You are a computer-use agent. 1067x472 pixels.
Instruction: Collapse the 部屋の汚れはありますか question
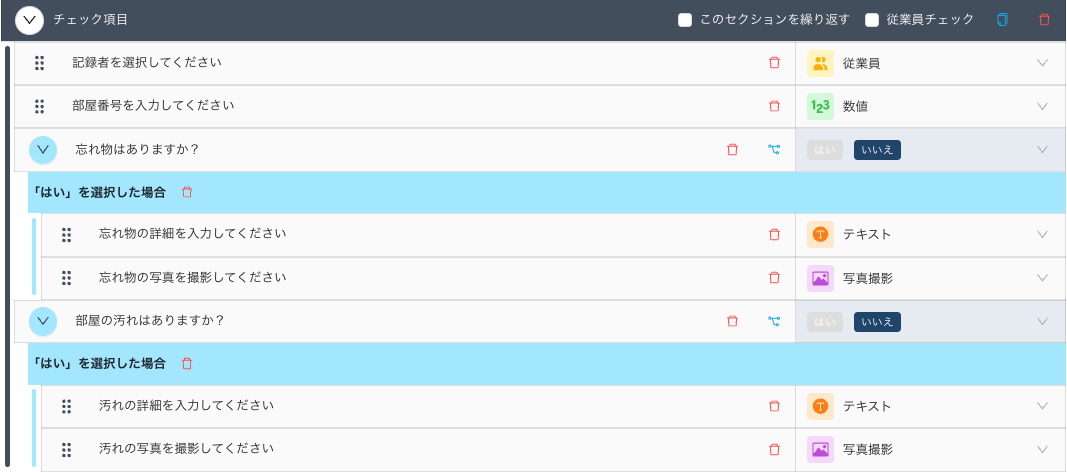[x=43, y=322]
